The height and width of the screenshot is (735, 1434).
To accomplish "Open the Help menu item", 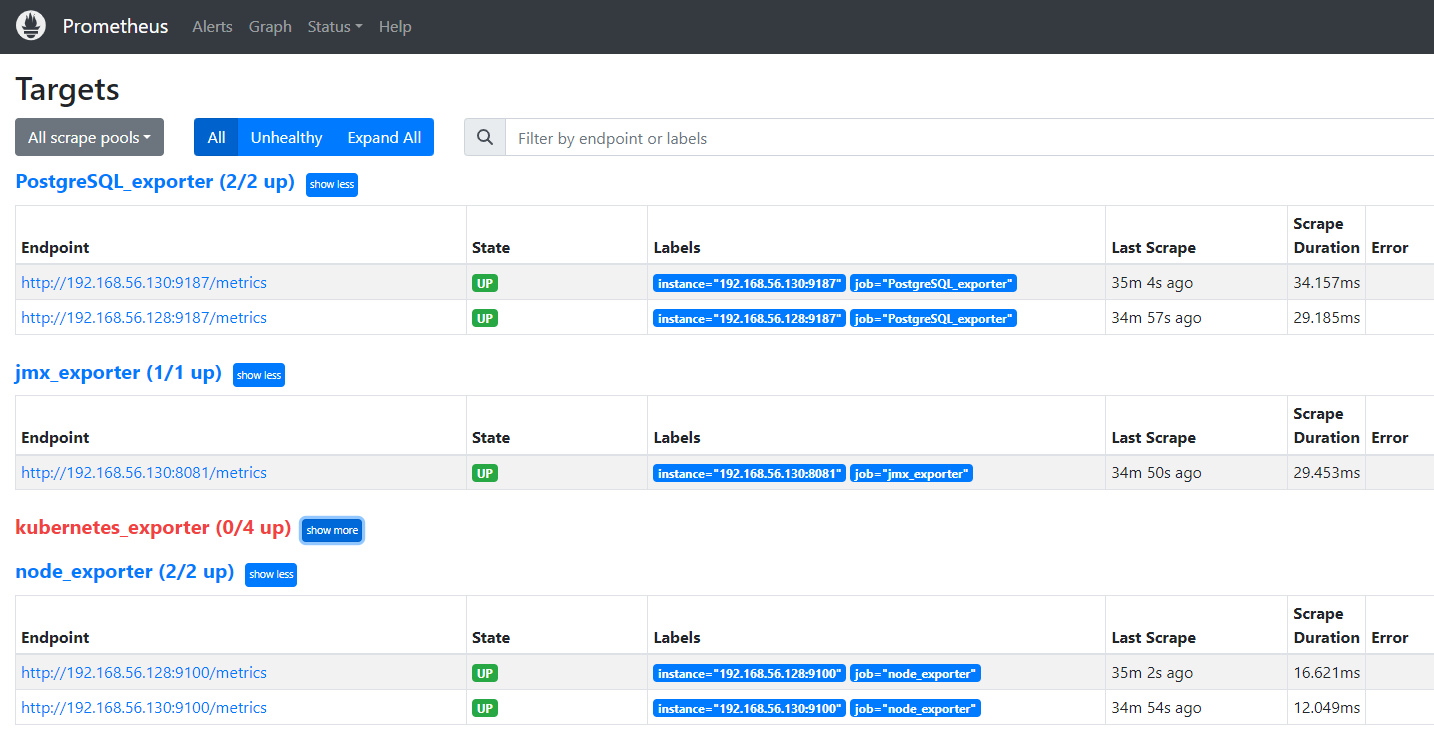I will [x=395, y=27].
